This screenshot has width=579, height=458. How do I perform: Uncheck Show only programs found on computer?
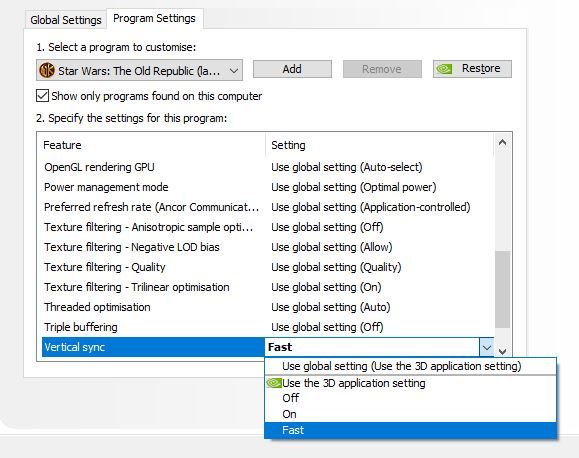(42, 96)
